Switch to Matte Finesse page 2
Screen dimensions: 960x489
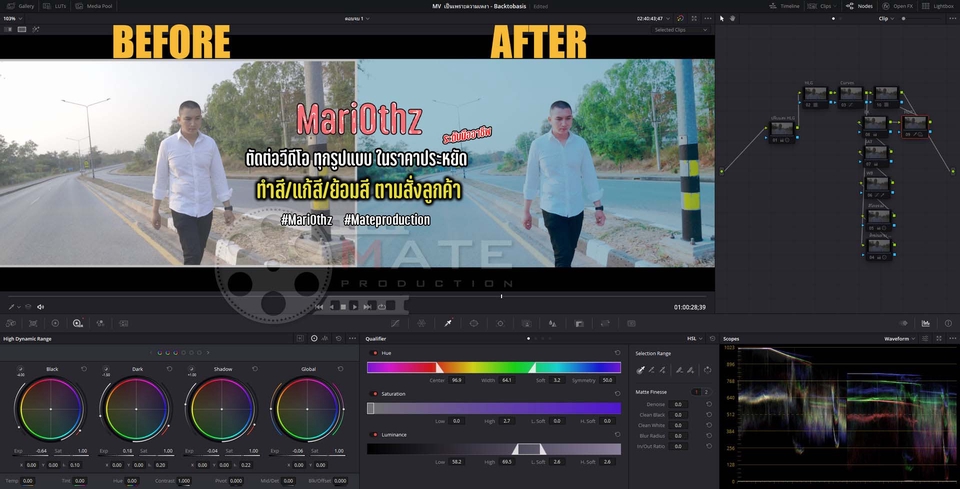tap(705, 392)
